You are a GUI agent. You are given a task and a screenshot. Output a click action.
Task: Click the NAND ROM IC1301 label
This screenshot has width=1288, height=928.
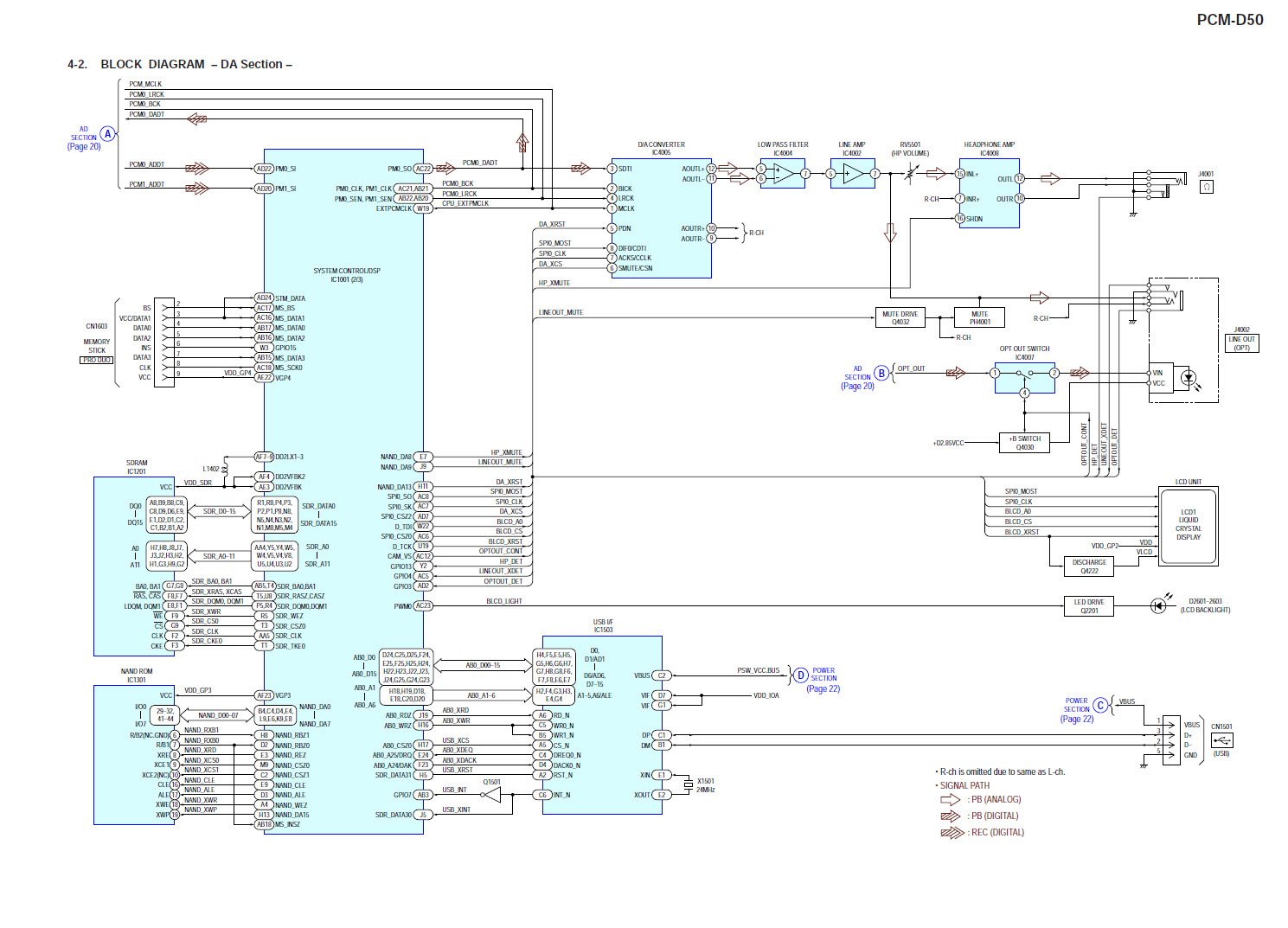[137, 675]
